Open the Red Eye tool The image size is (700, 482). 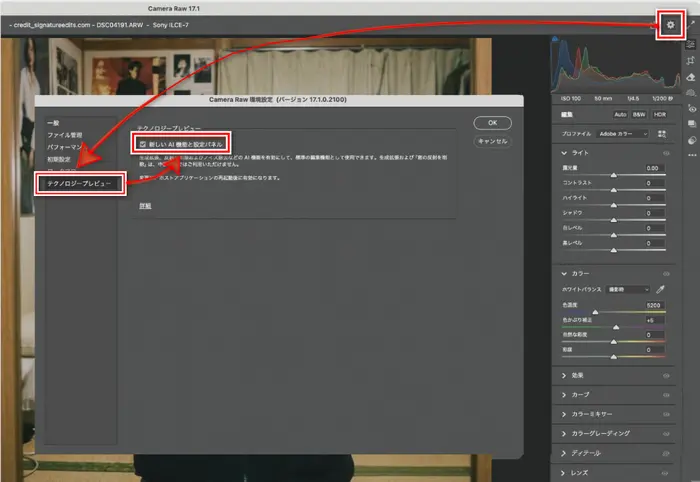tap(691, 109)
